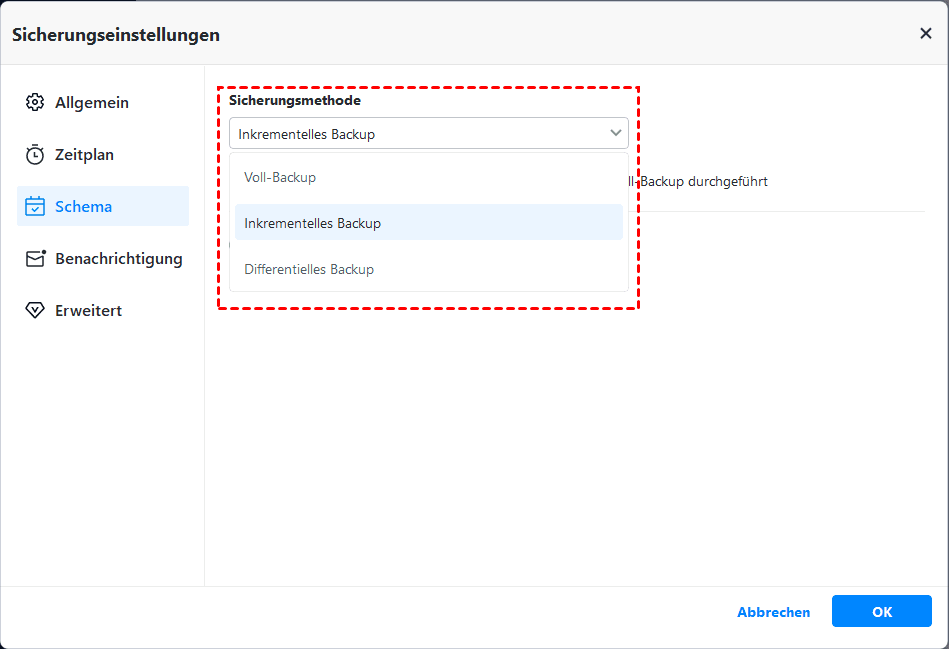Pick the Differentielles Backup option

point(309,270)
